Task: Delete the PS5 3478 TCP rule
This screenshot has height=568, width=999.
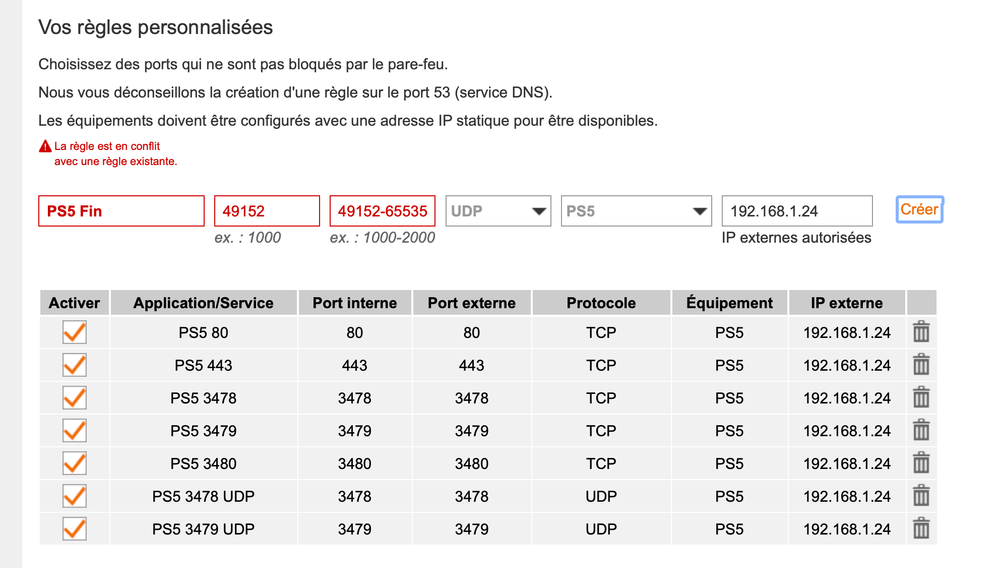Action: (921, 398)
